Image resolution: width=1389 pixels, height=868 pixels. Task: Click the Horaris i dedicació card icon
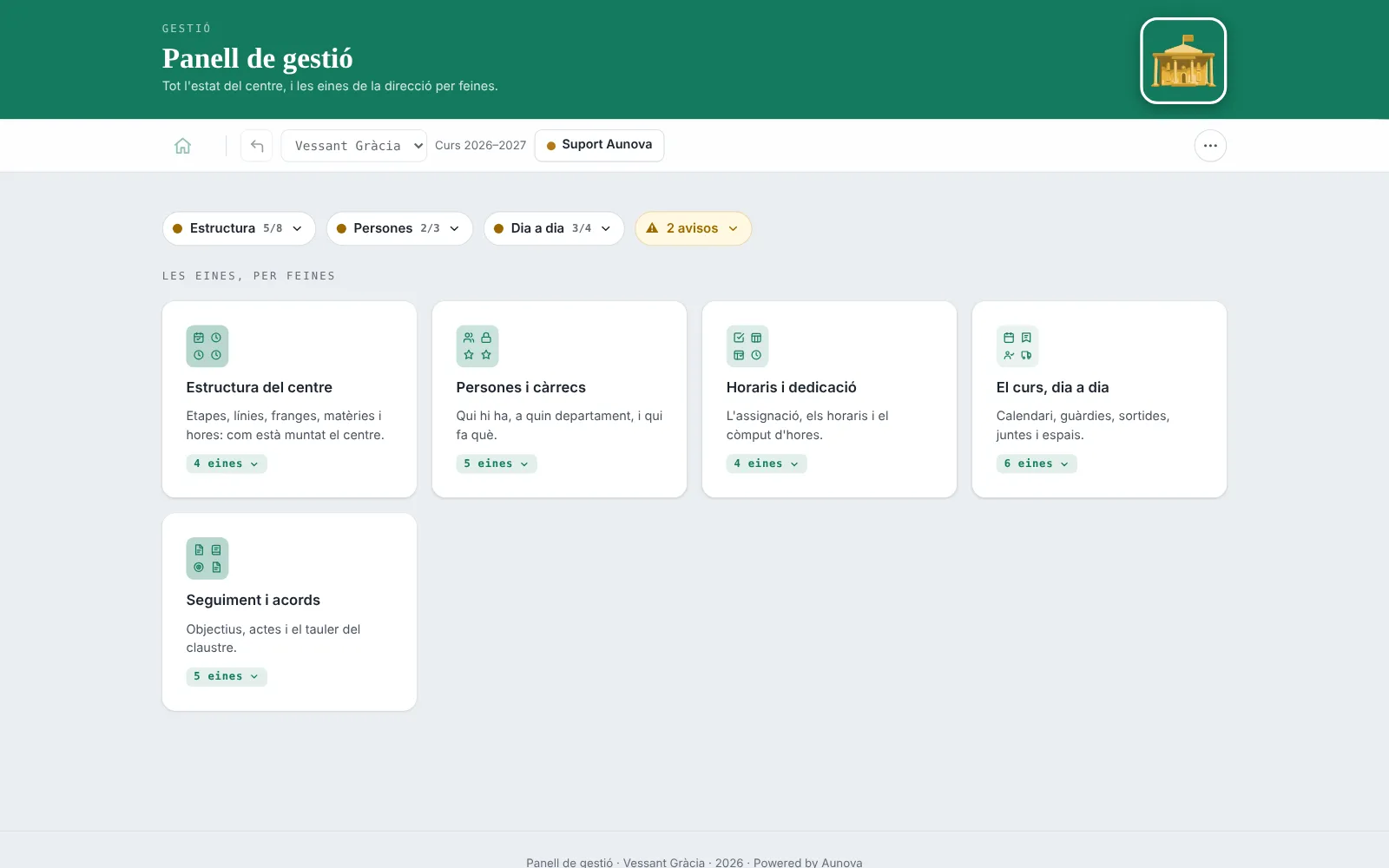point(747,346)
